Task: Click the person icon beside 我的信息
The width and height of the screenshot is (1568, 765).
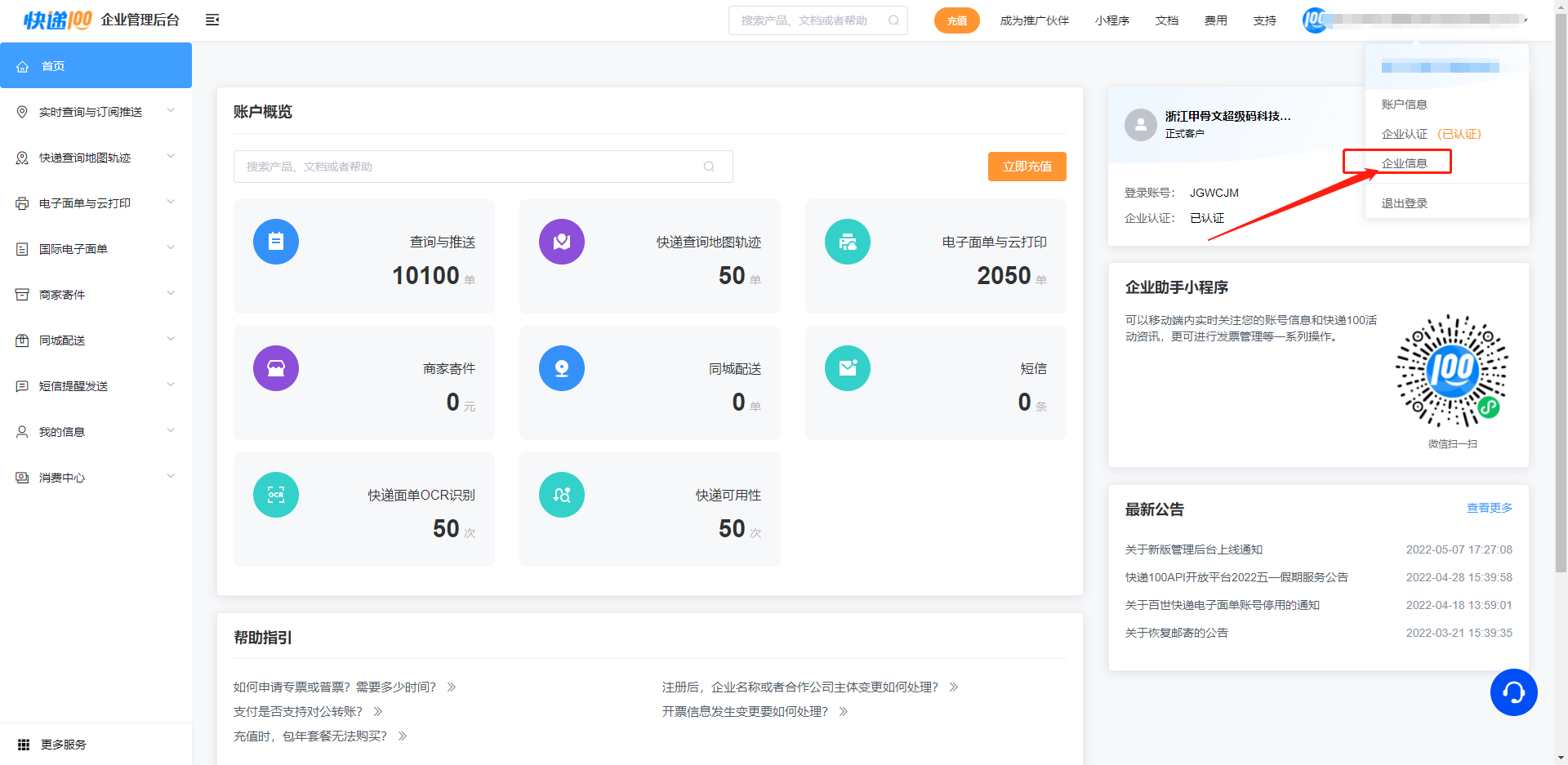Action: [x=22, y=432]
